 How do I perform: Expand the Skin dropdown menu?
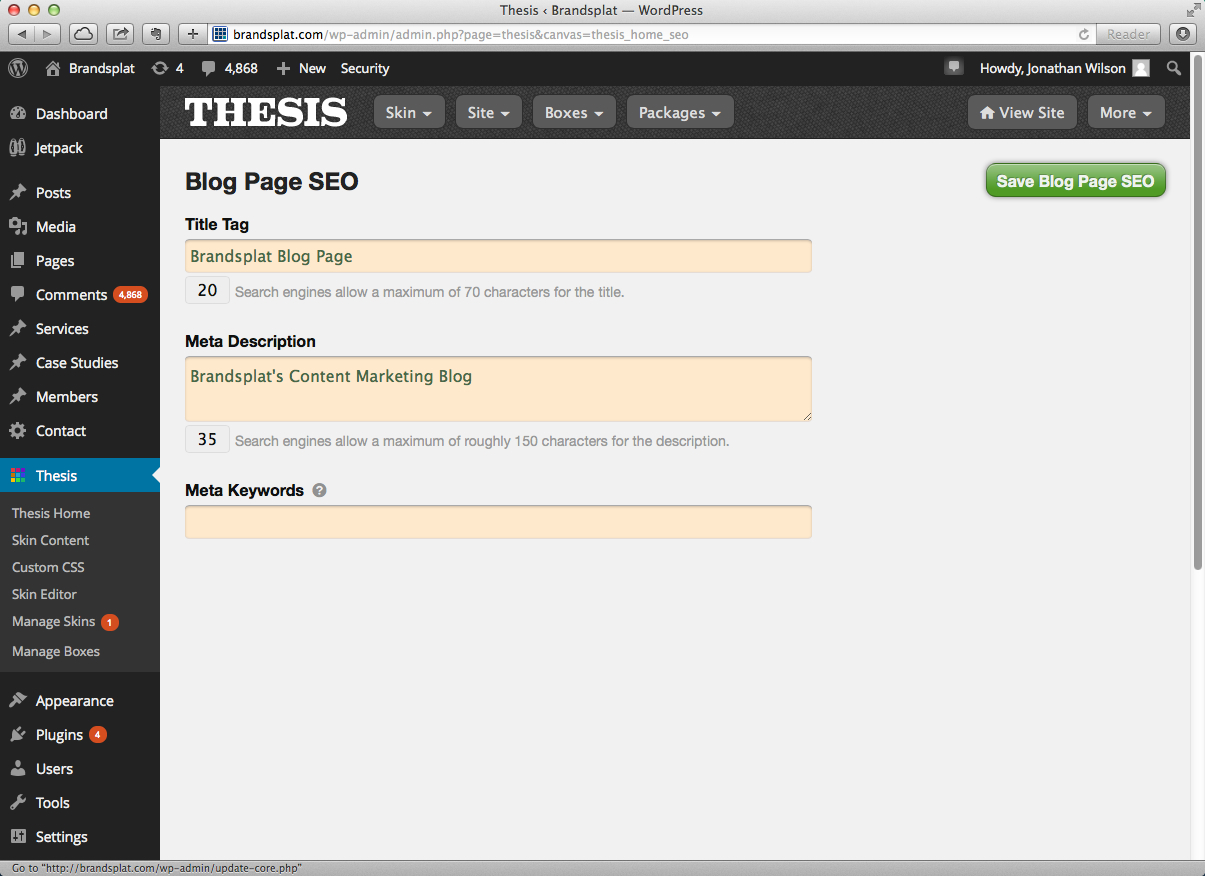[x=409, y=113]
